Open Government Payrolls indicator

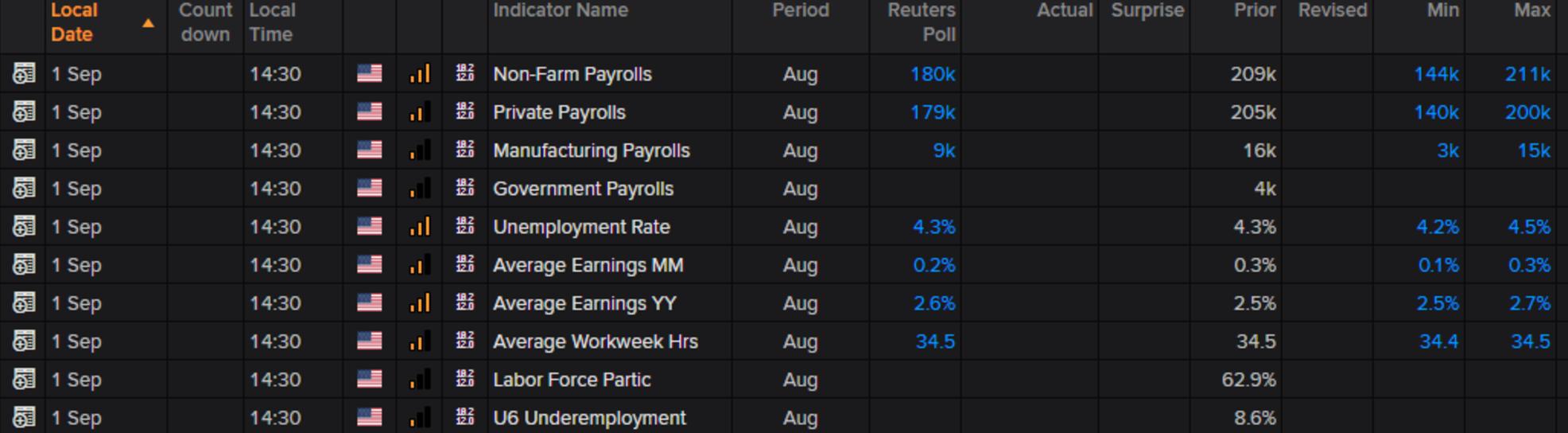583,189
